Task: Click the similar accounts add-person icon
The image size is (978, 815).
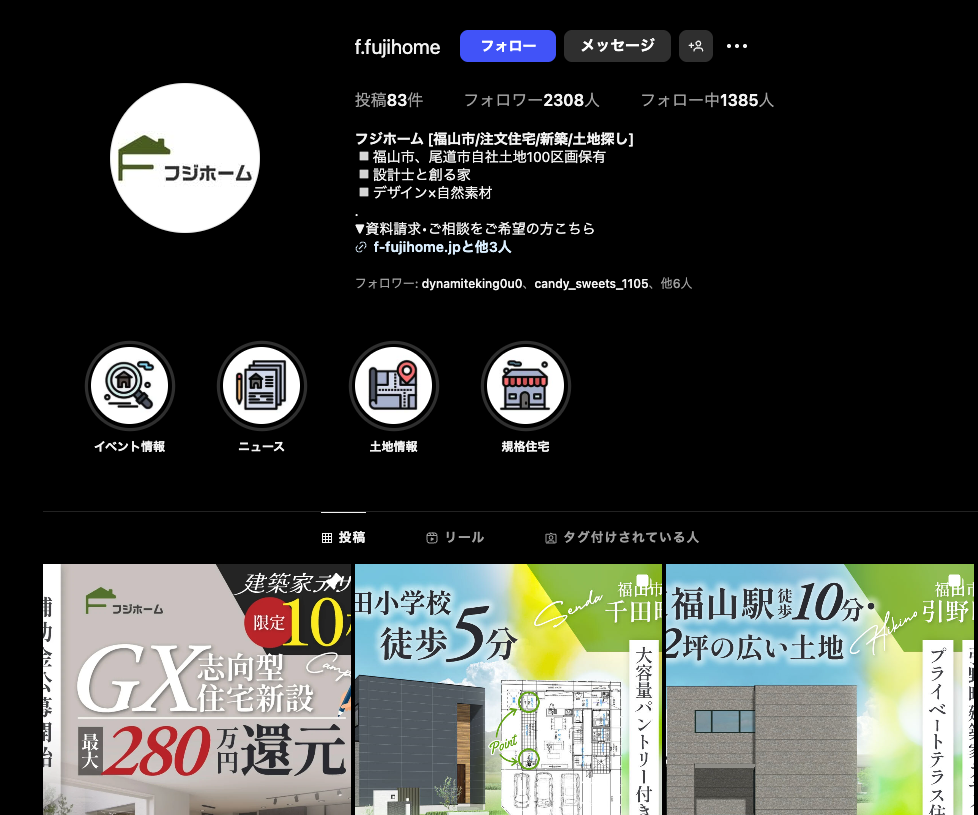Action: click(696, 46)
